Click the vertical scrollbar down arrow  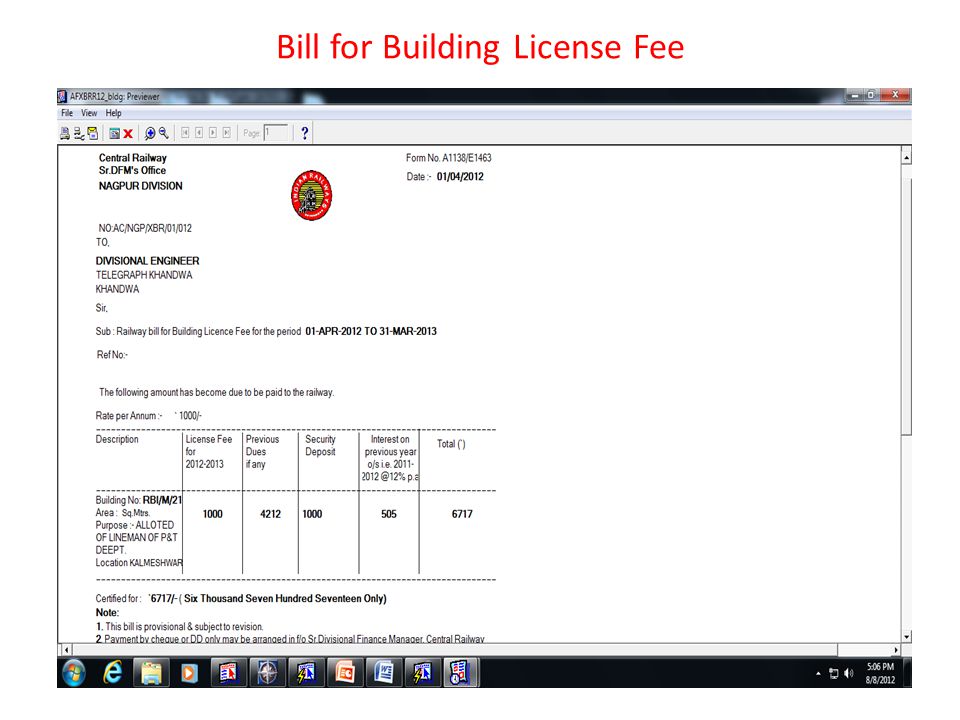point(906,637)
